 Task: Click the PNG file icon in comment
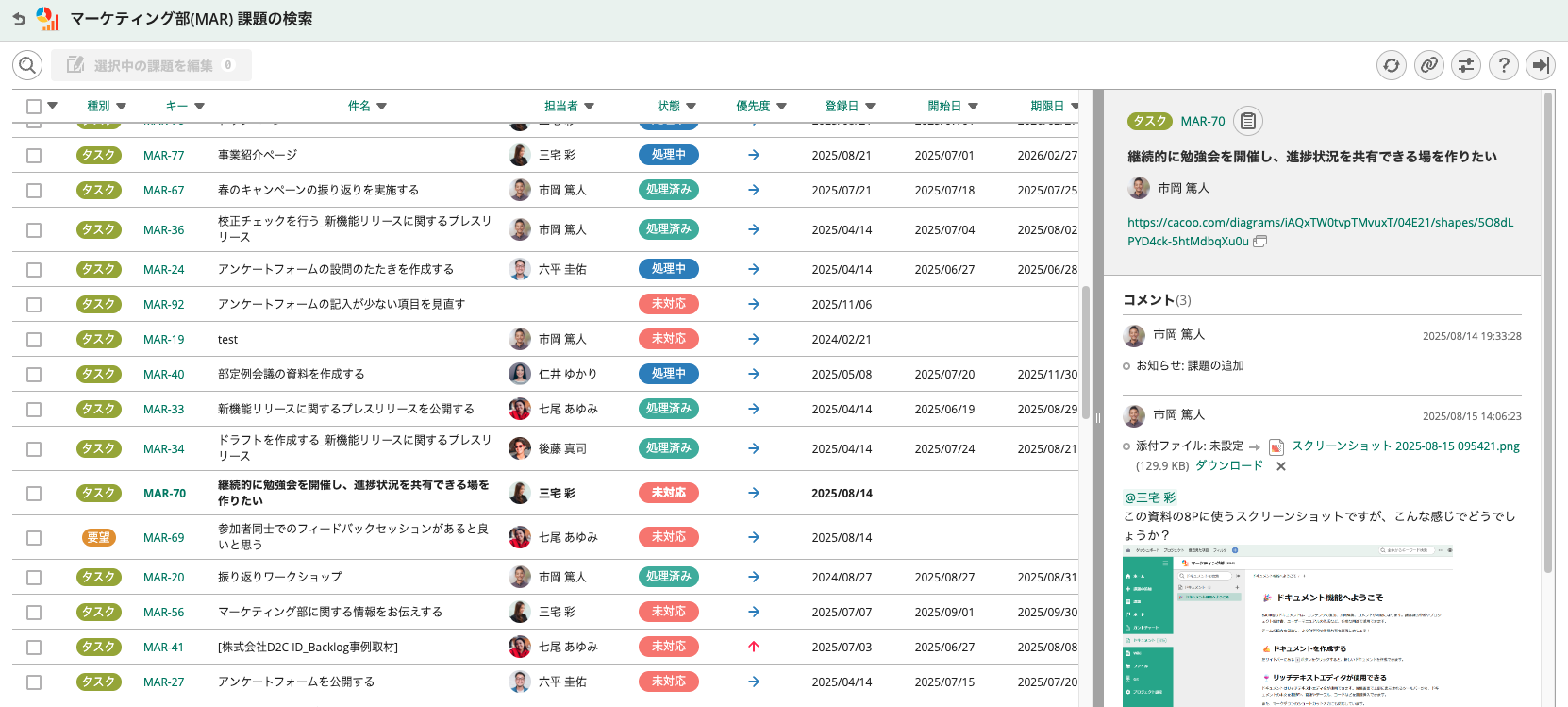pos(1276,446)
